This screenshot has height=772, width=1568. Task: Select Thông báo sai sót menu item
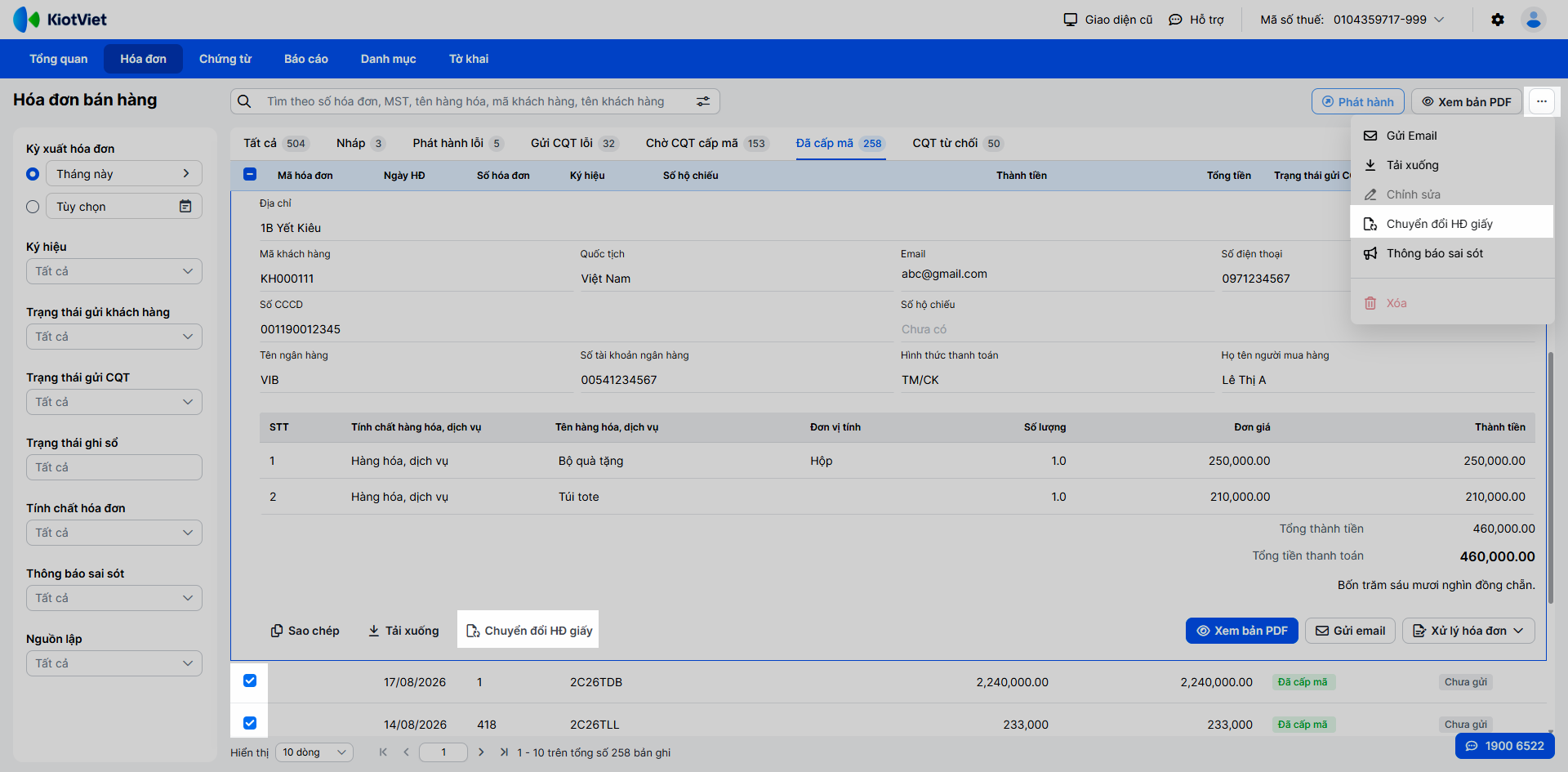coord(1452,253)
